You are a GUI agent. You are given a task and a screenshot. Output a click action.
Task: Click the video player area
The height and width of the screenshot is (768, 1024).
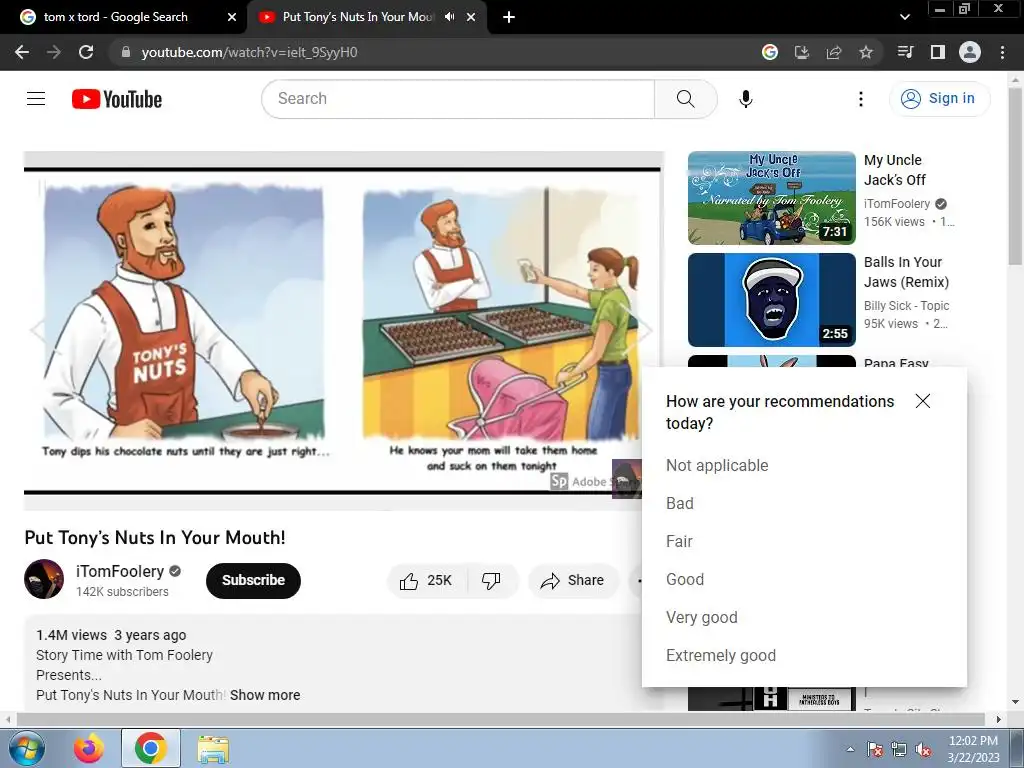[344, 331]
